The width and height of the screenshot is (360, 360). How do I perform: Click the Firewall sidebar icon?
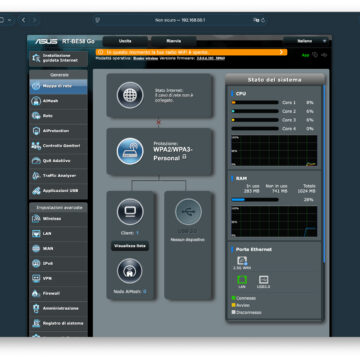[36, 293]
